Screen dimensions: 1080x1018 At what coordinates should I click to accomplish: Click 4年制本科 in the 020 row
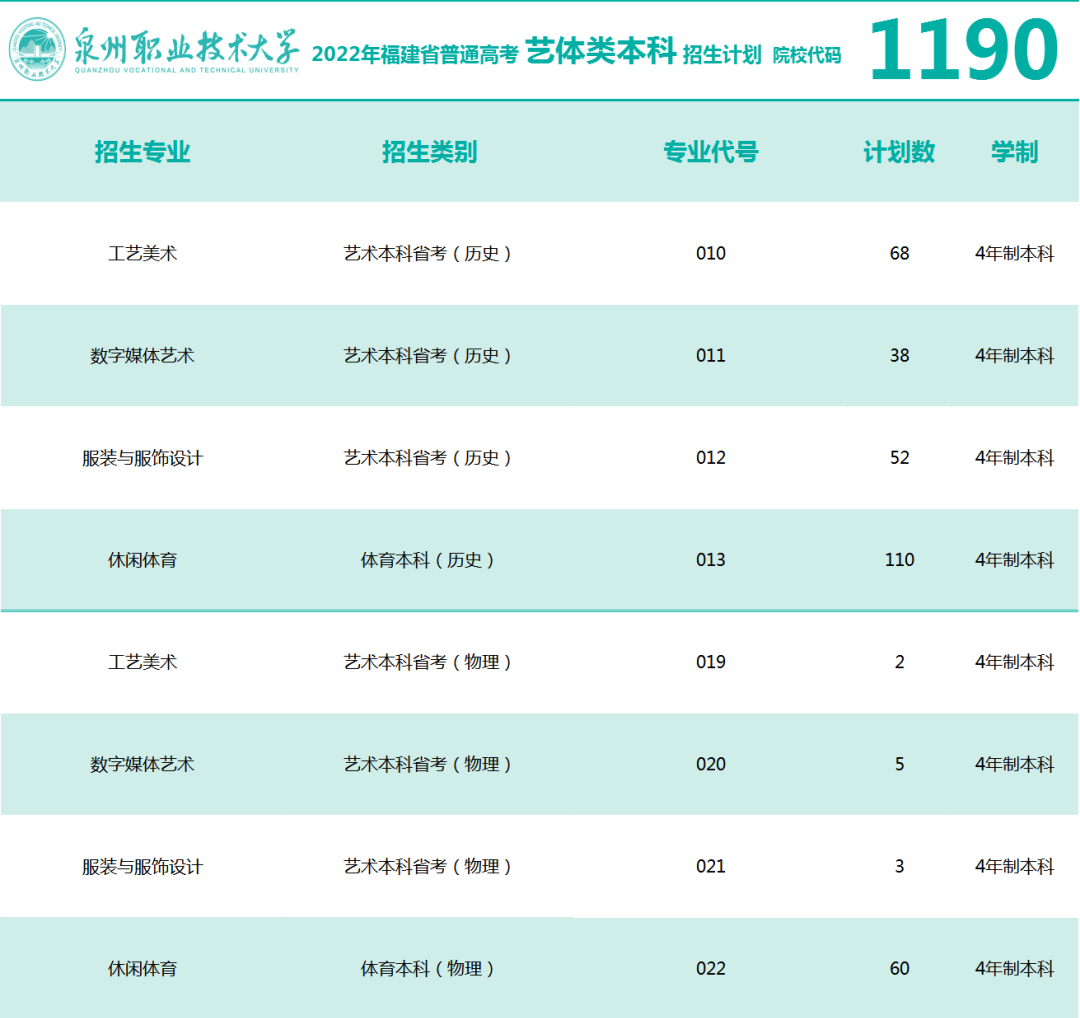coord(1015,765)
